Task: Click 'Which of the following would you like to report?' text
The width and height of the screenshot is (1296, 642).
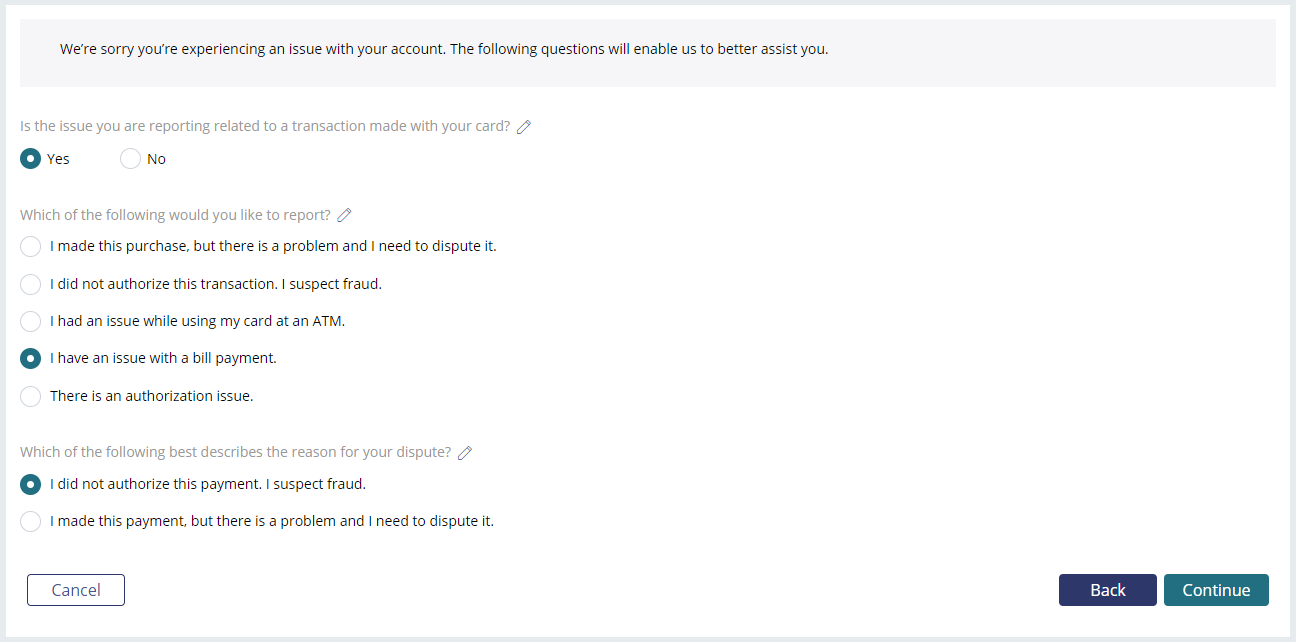Action: coord(175,215)
